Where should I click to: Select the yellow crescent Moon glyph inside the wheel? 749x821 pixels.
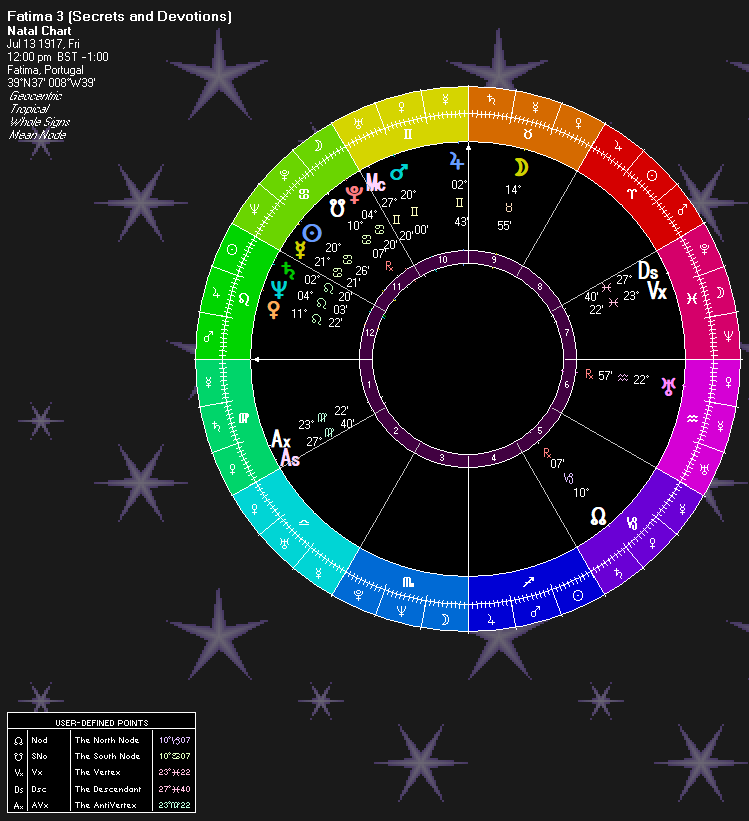[521, 168]
